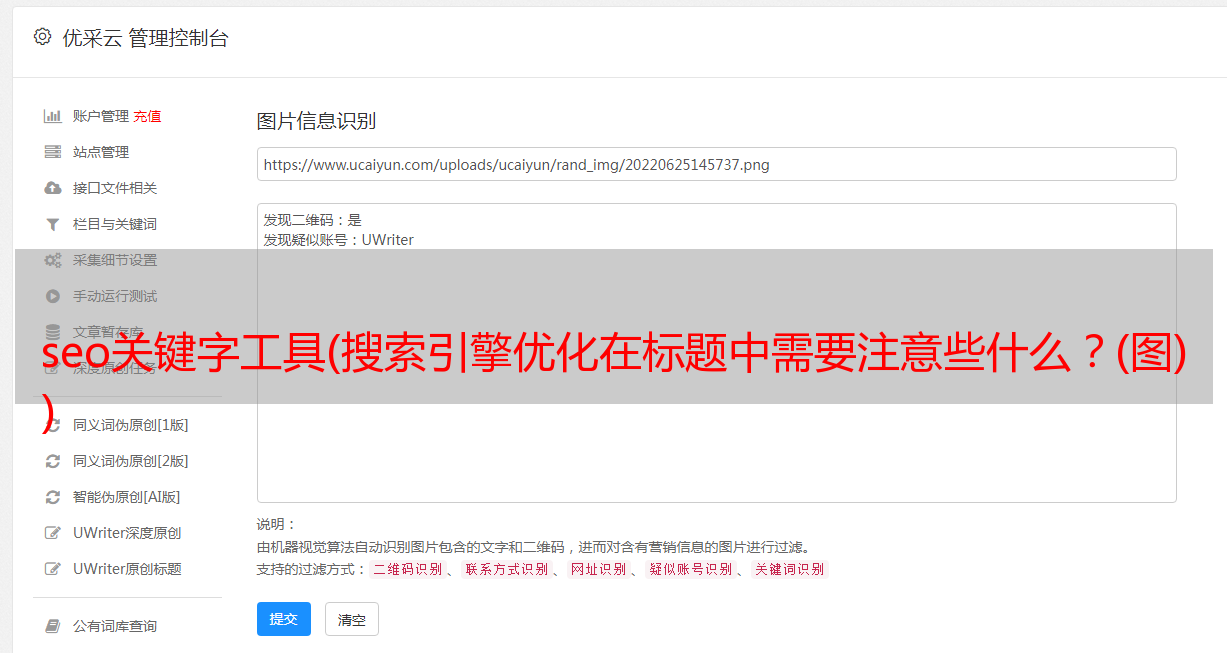Click the 网址识别 filter tag
Viewport: 1227px width, 653px height.
click(x=598, y=569)
